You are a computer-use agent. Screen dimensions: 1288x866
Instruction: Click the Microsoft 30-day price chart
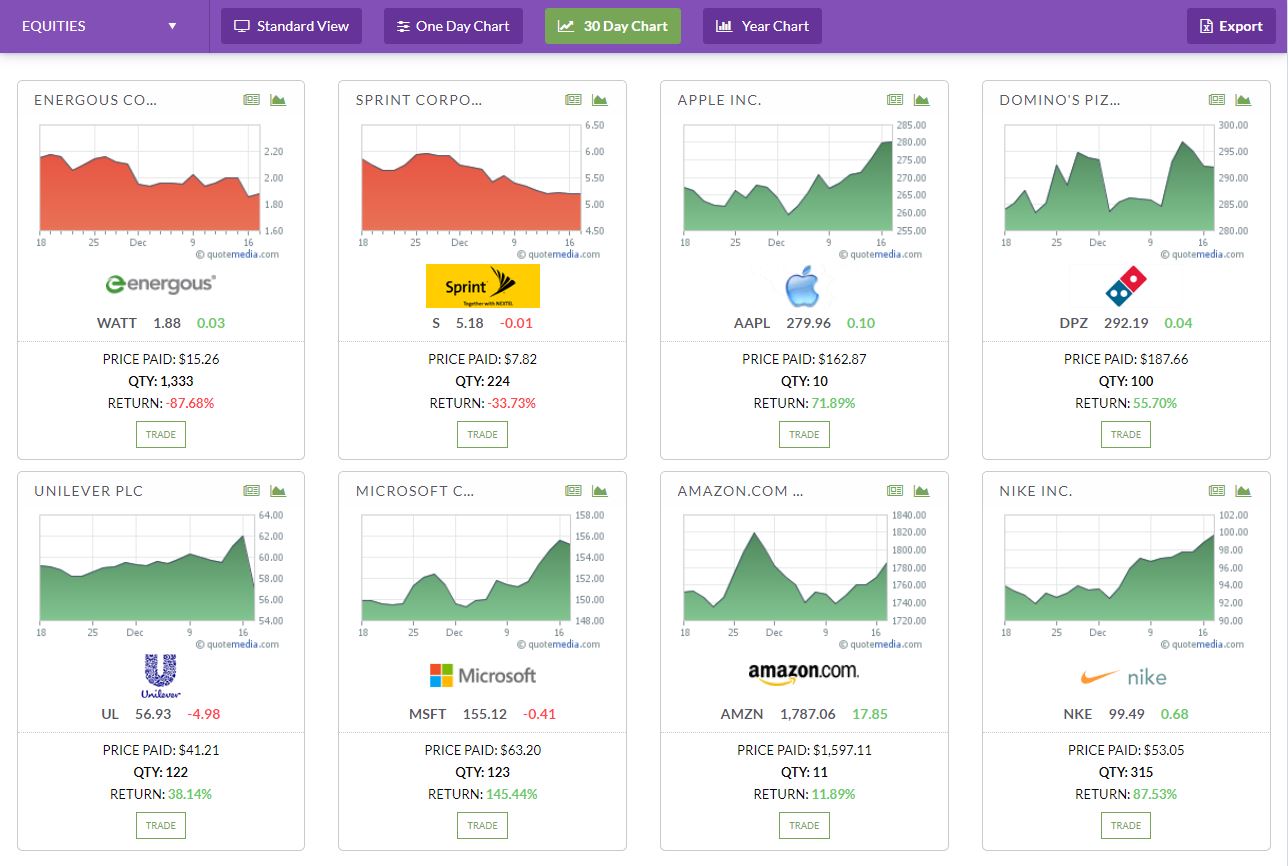tap(483, 579)
